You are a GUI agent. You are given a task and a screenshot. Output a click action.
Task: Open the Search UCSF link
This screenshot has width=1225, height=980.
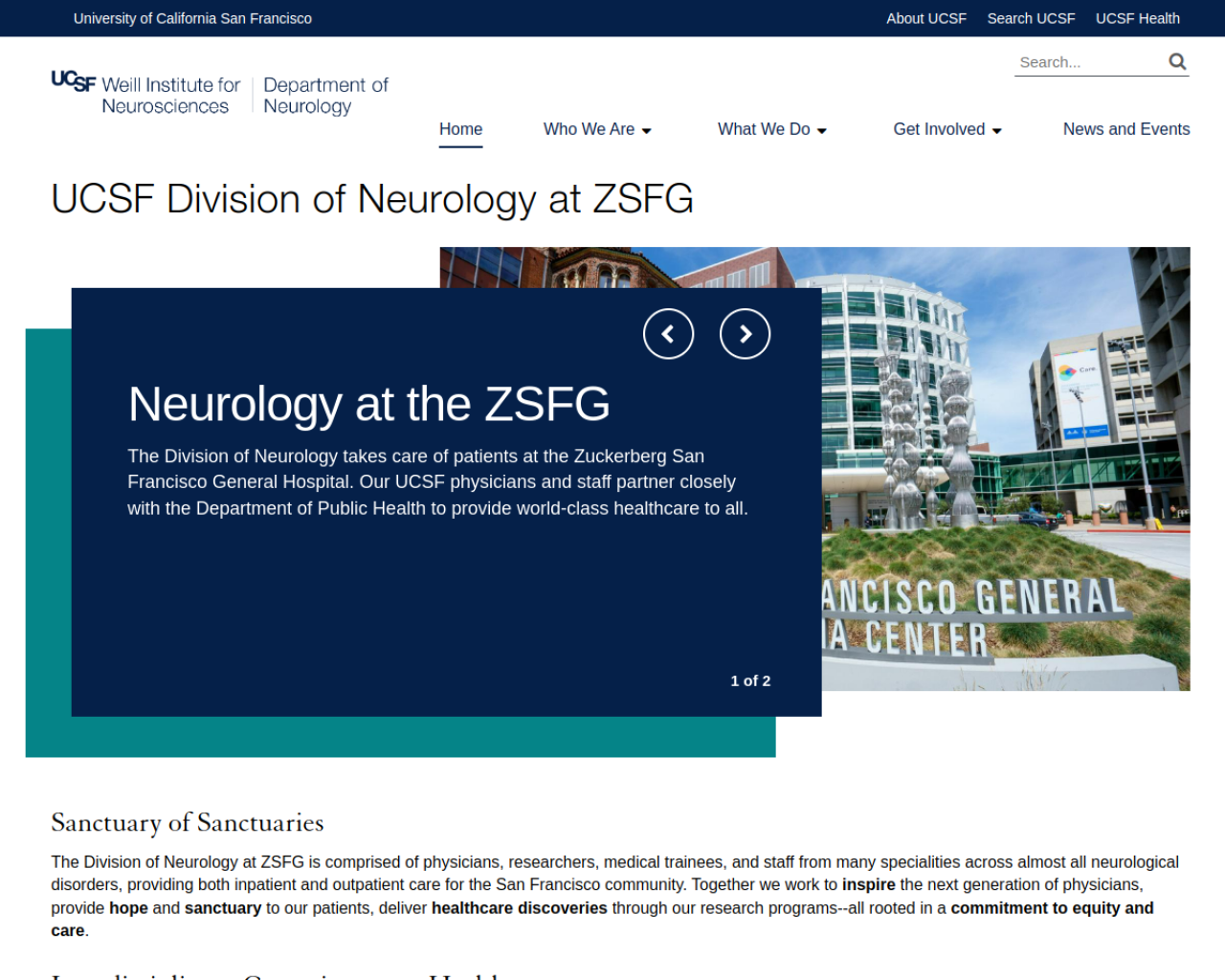coord(1031,18)
